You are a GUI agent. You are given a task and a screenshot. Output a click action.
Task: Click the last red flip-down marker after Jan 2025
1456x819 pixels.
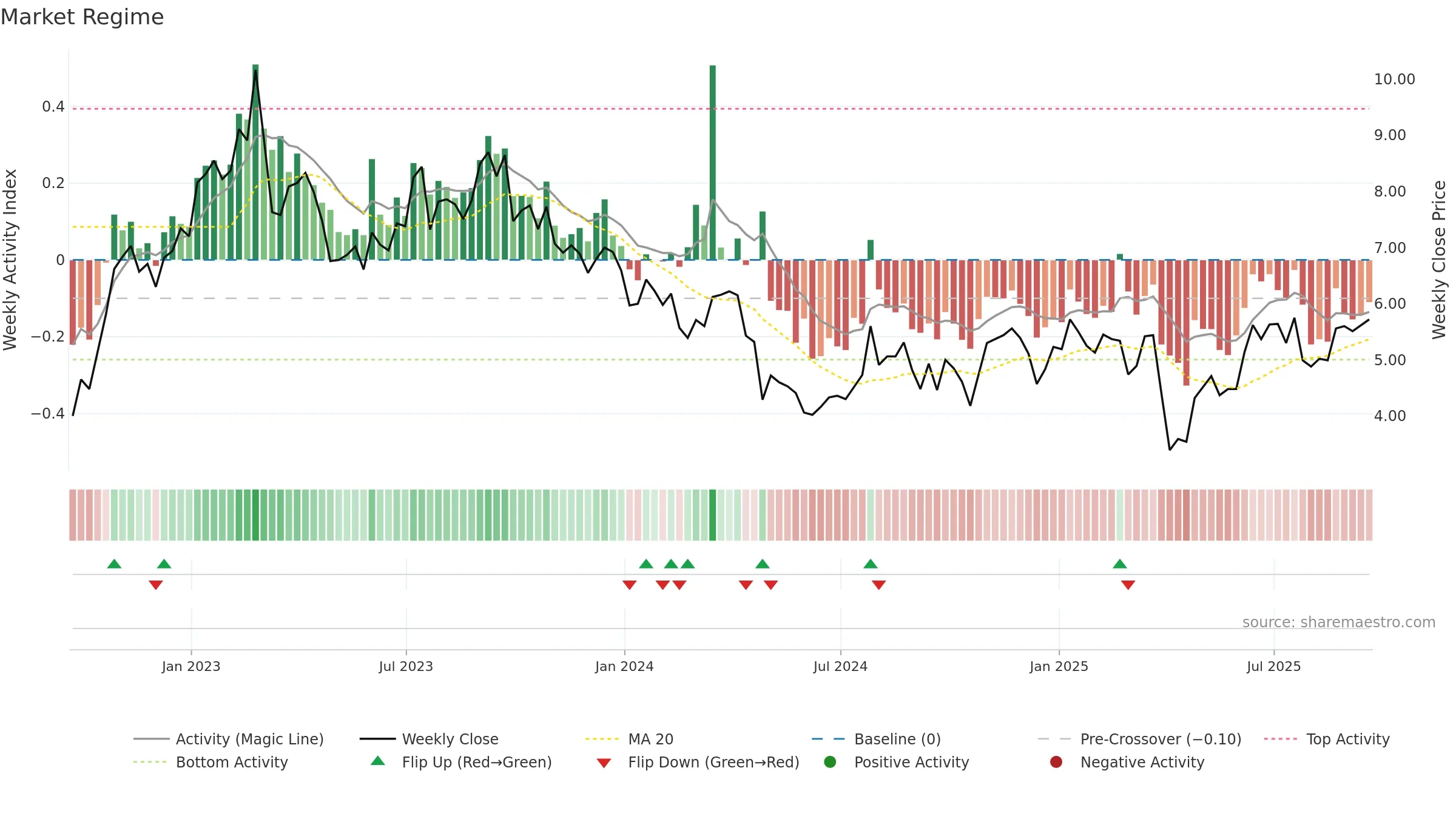point(1128,585)
